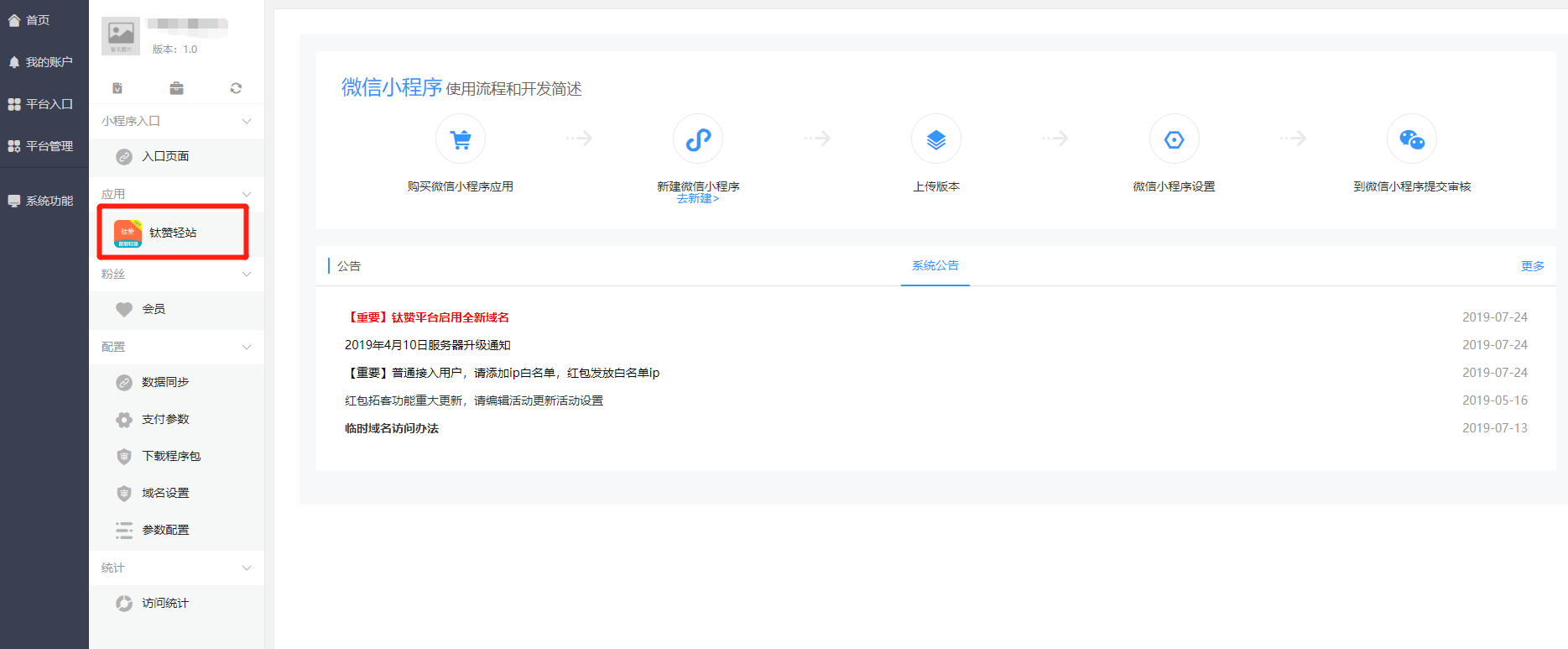The width and height of the screenshot is (1568, 649).
Task: Click the shield icon beside 下载程序包
Action: click(124, 457)
